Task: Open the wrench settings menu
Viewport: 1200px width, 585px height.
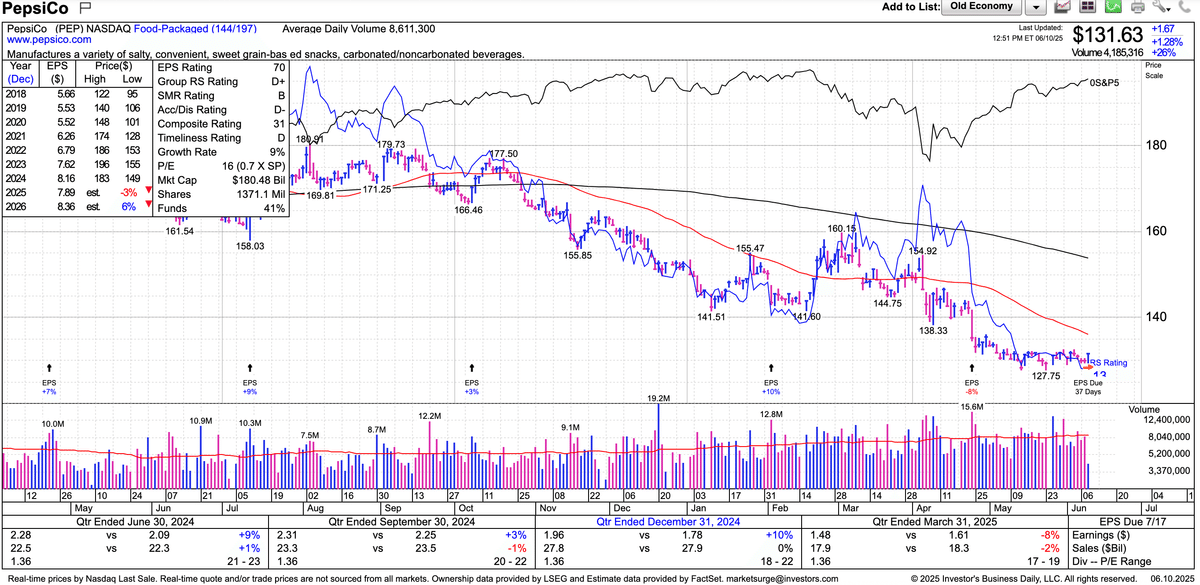Action: (1160, 8)
